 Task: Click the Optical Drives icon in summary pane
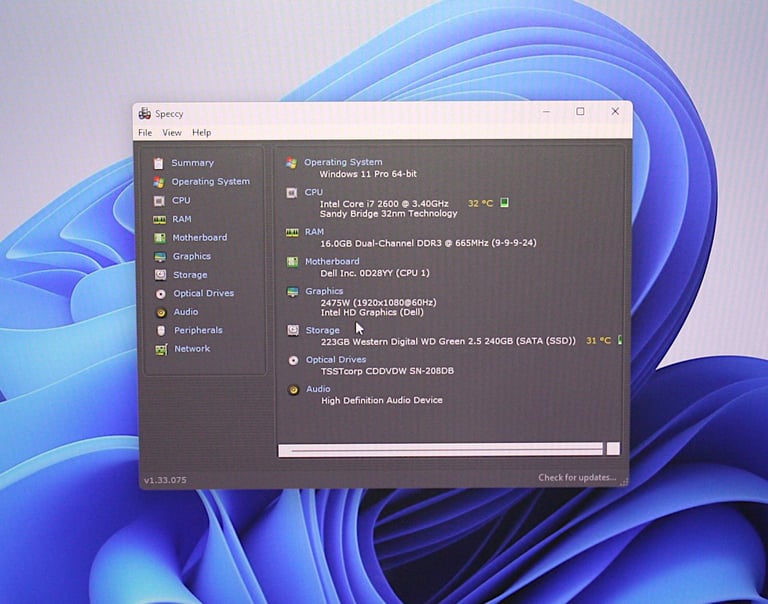tap(293, 361)
